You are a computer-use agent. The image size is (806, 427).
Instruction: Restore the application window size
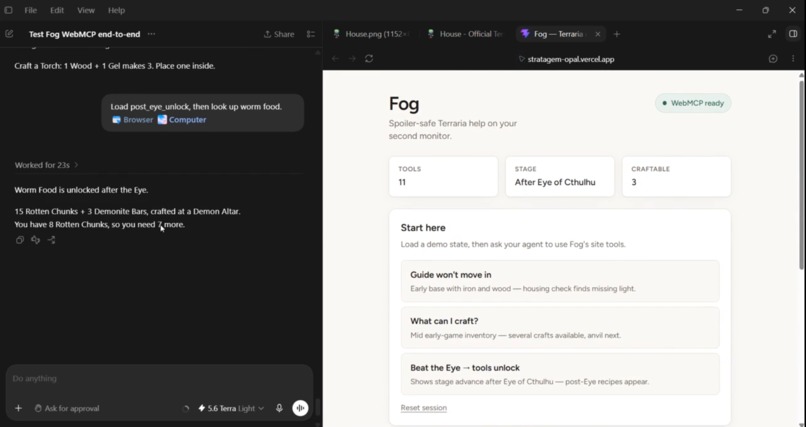(765, 10)
